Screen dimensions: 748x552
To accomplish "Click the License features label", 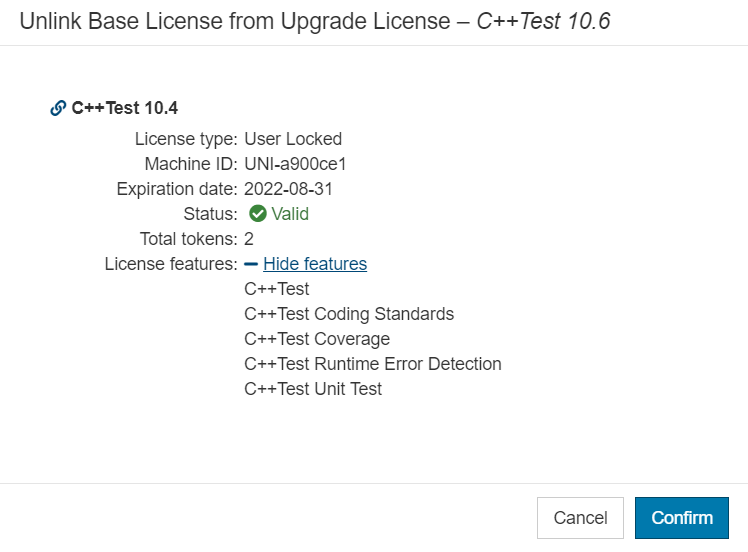I will tap(171, 264).
